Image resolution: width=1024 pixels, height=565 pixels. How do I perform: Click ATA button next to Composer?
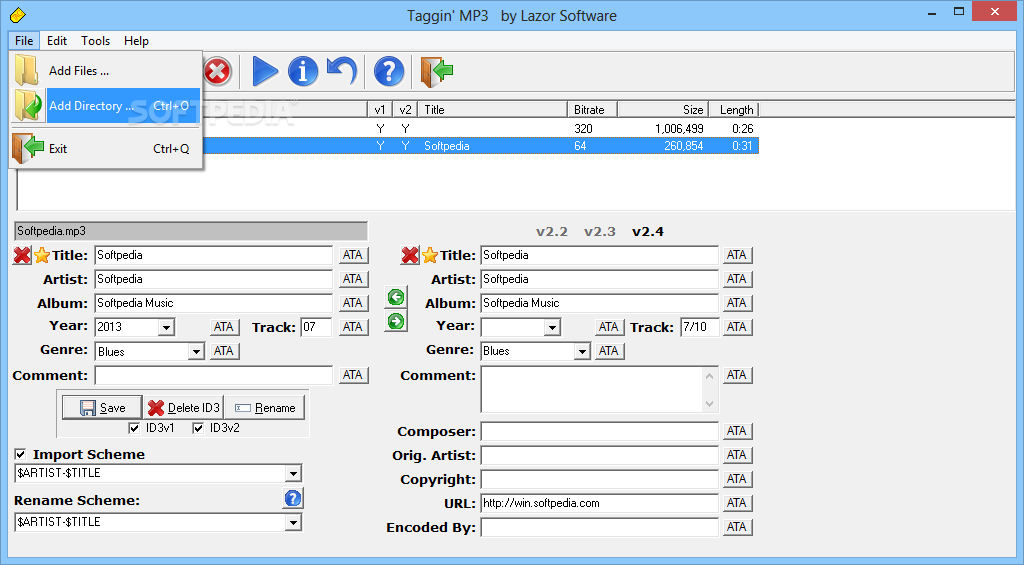(737, 431)
